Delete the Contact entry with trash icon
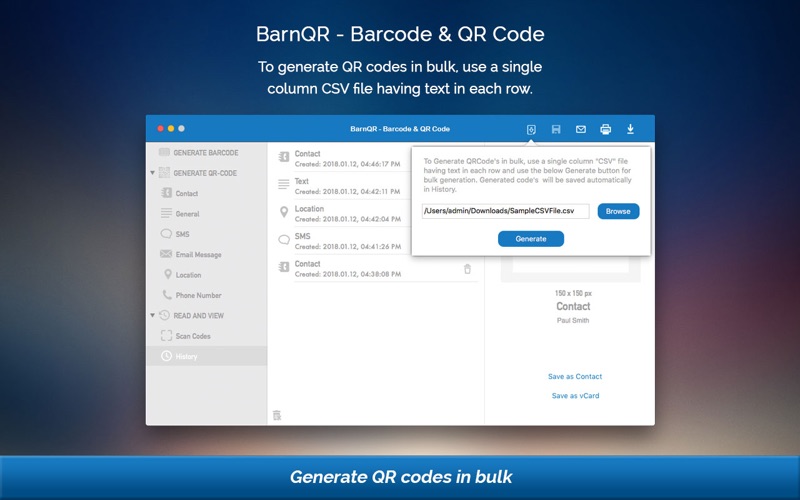 (467, 269)
